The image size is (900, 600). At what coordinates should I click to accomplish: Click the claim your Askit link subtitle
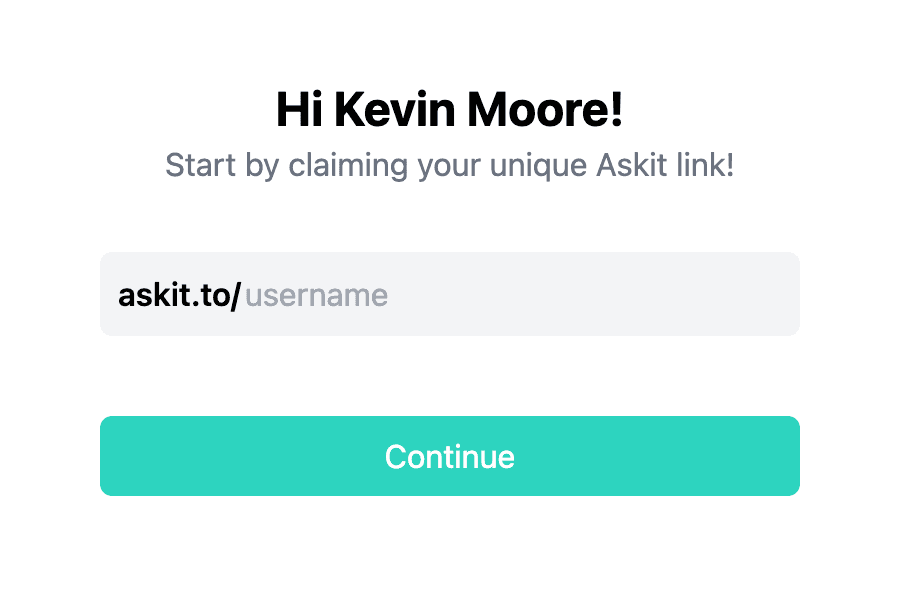click(450, 165)
